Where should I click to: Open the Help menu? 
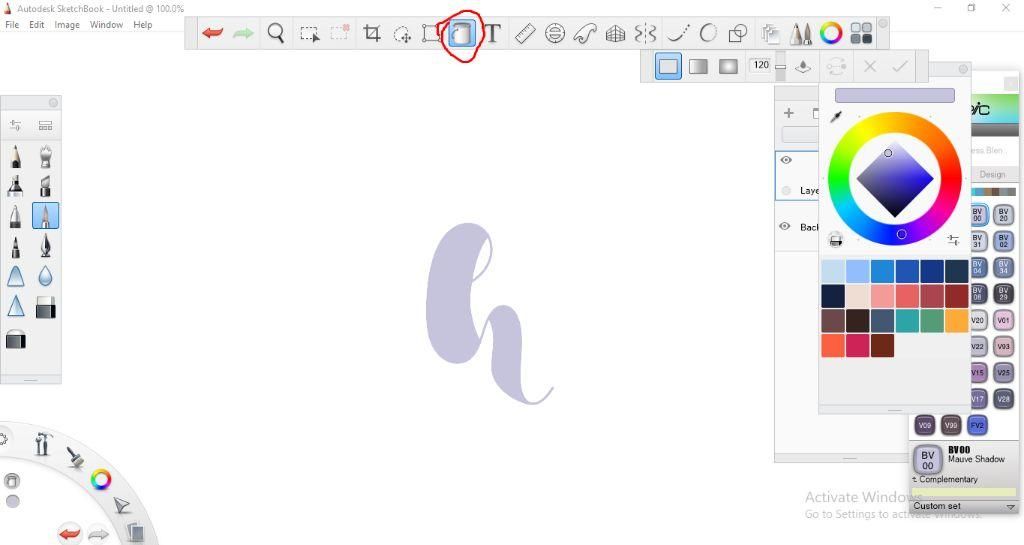(x=142, y=25)
